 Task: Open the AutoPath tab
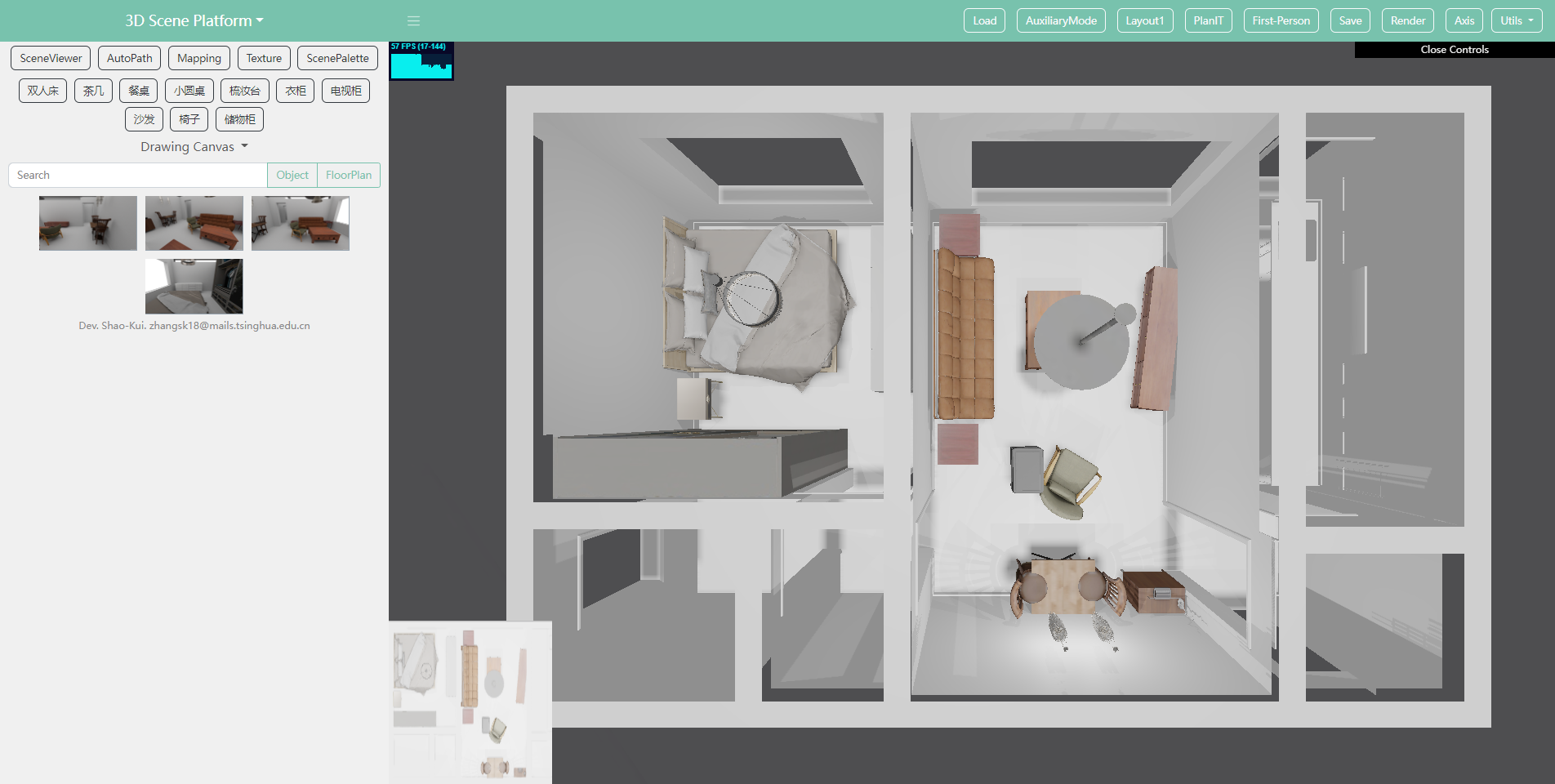129,58
